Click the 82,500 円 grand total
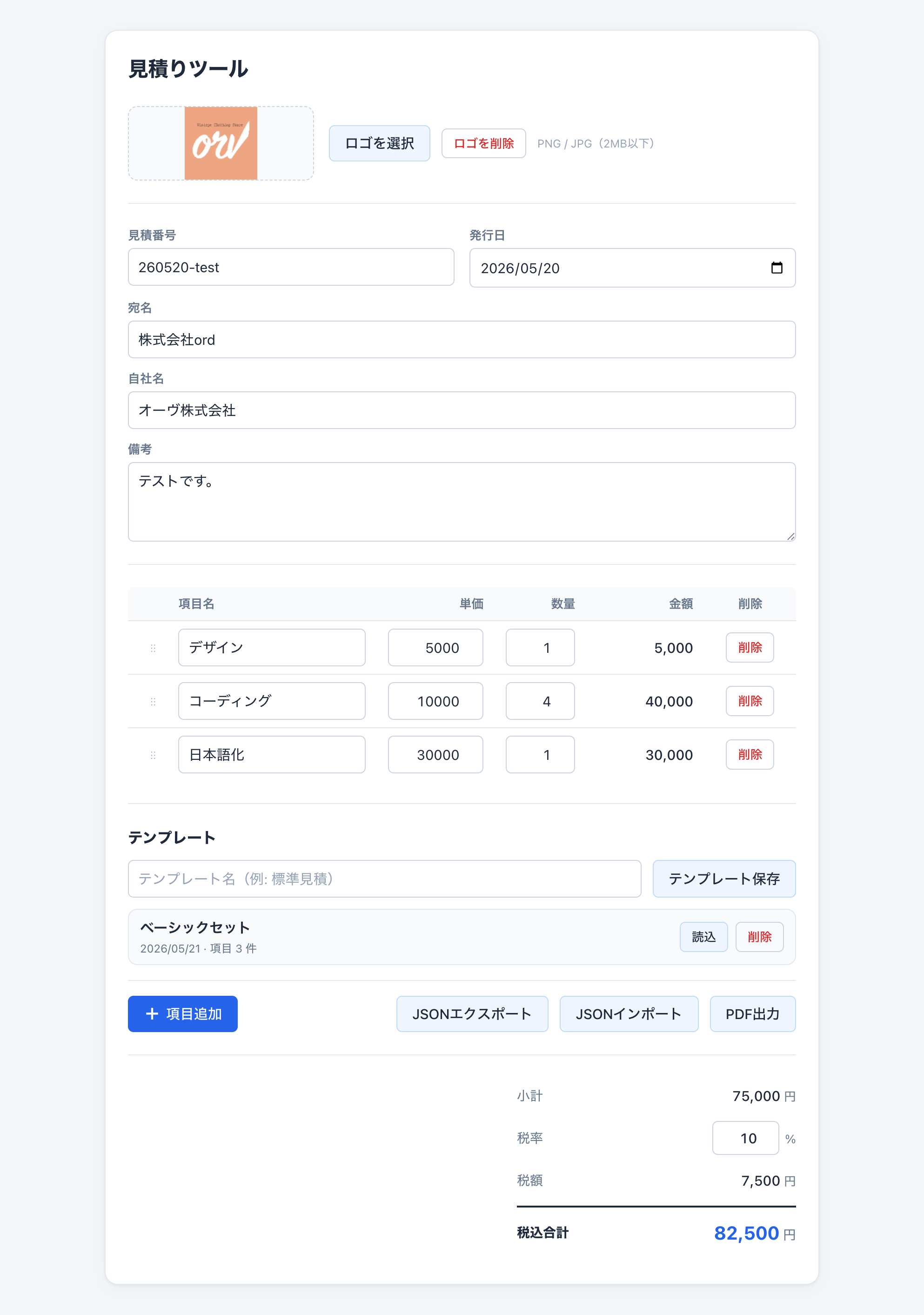Screen dimensions: 924x1315 pos(755,1233)
